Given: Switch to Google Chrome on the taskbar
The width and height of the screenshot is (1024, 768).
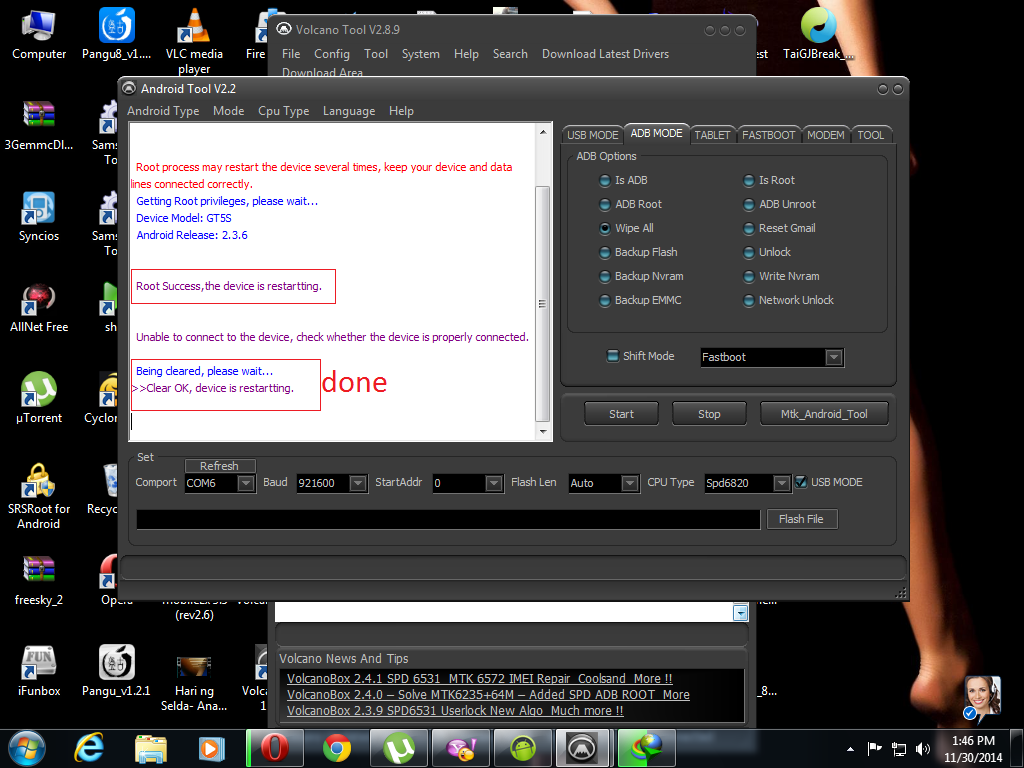Looking at the screenshot, I should (336, 748).
